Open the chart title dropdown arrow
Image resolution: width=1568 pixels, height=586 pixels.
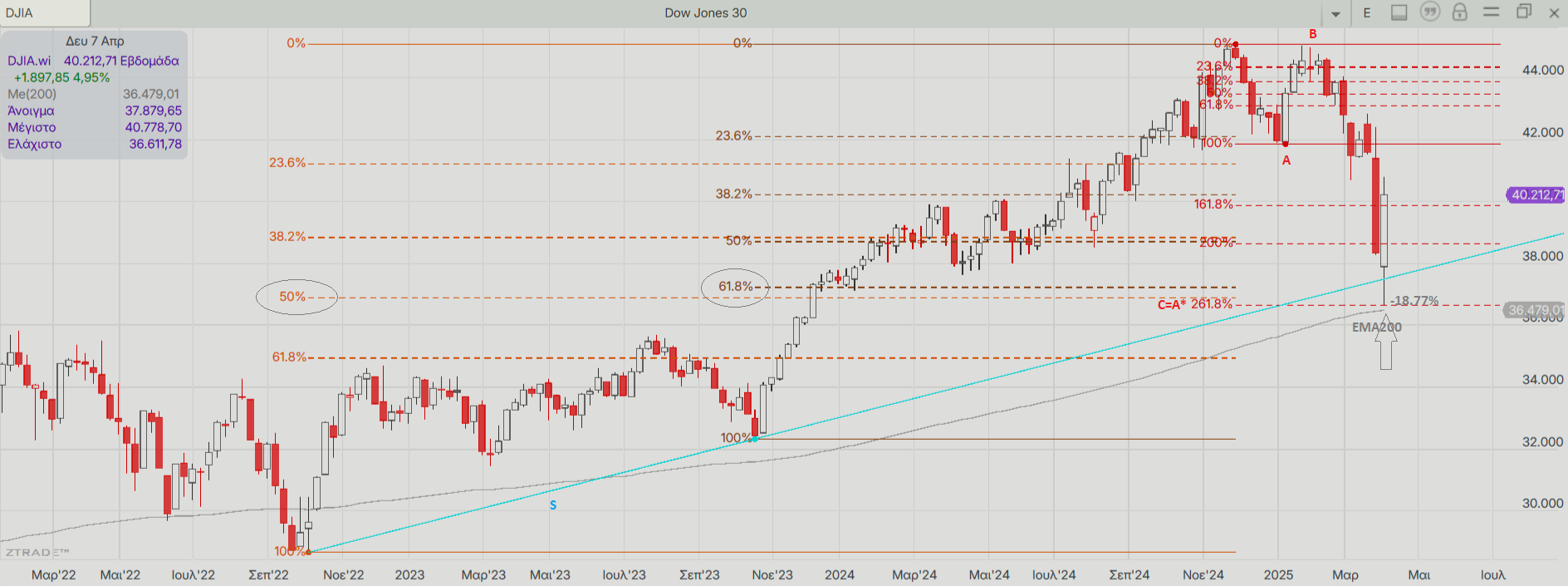(1336, 13)
